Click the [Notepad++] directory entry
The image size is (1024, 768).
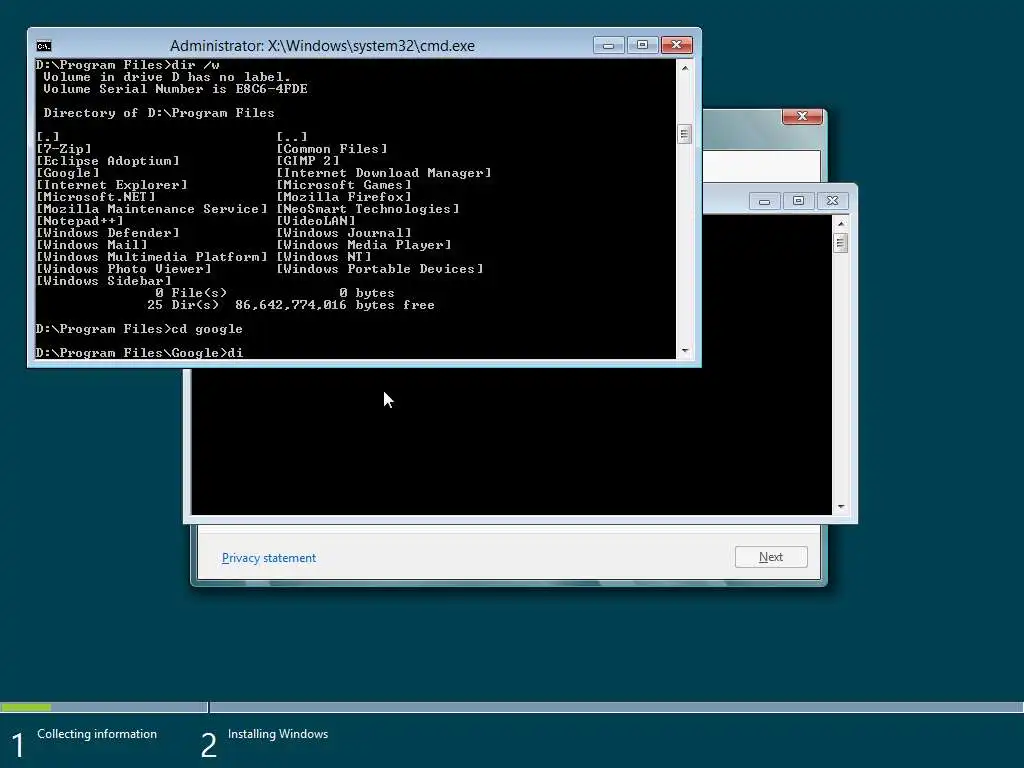tap(80, 221)
